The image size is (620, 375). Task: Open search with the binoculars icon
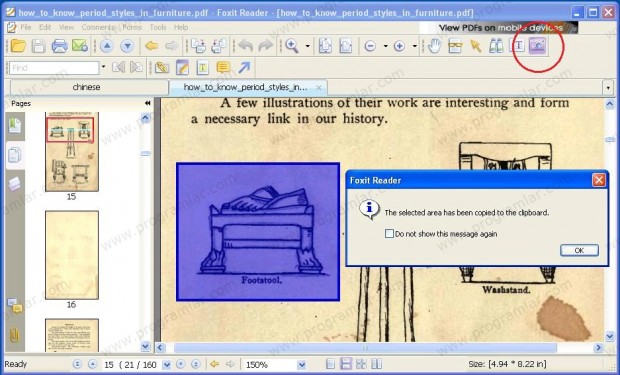coord(496,46)
